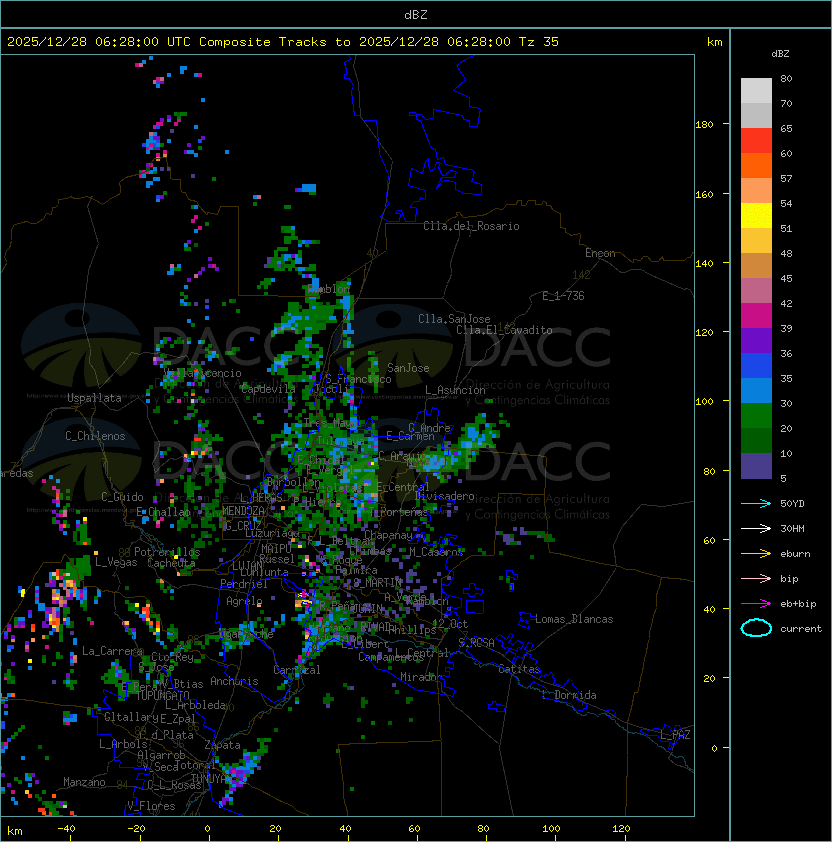832x842 pixels.
Task: Pick the dusty pink 42-45 dBZ color band
Action: pyautogui.click(x=756, y=291)
